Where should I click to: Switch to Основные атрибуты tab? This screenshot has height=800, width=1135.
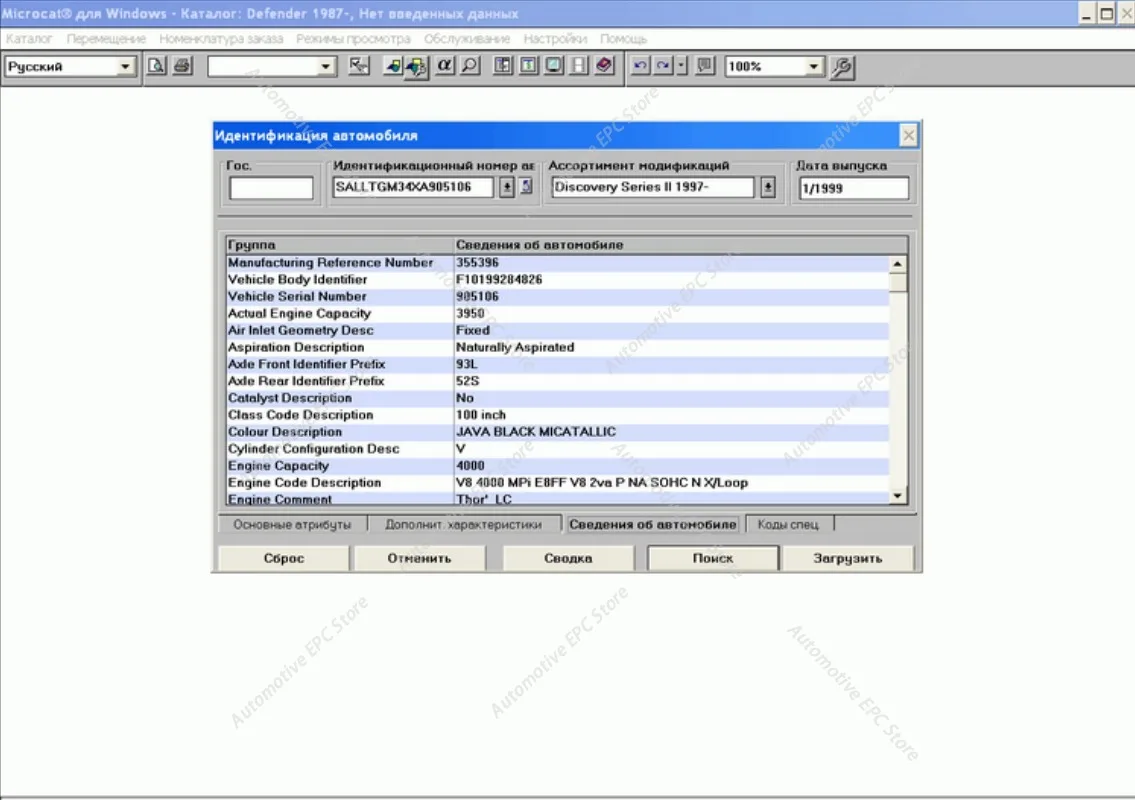pos(292,524)
